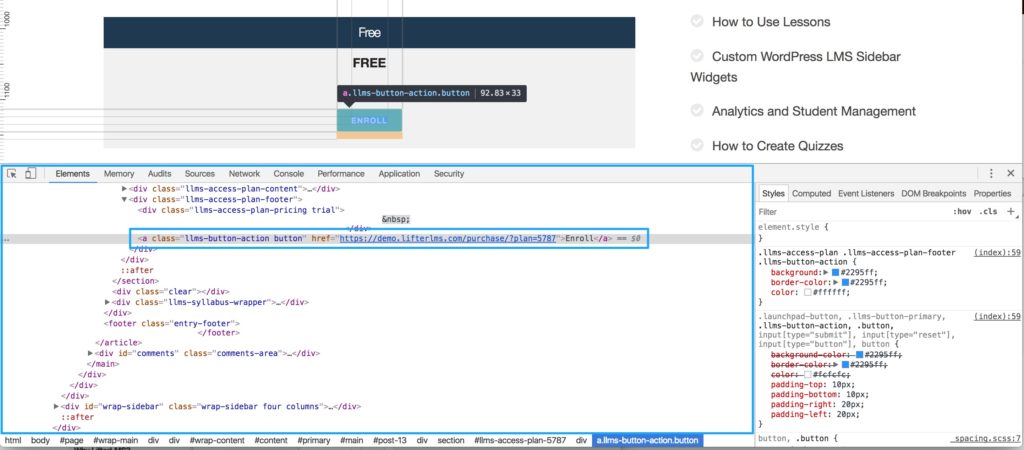
Task: Select the div class clear DOM line
Action: pos(170,291)
